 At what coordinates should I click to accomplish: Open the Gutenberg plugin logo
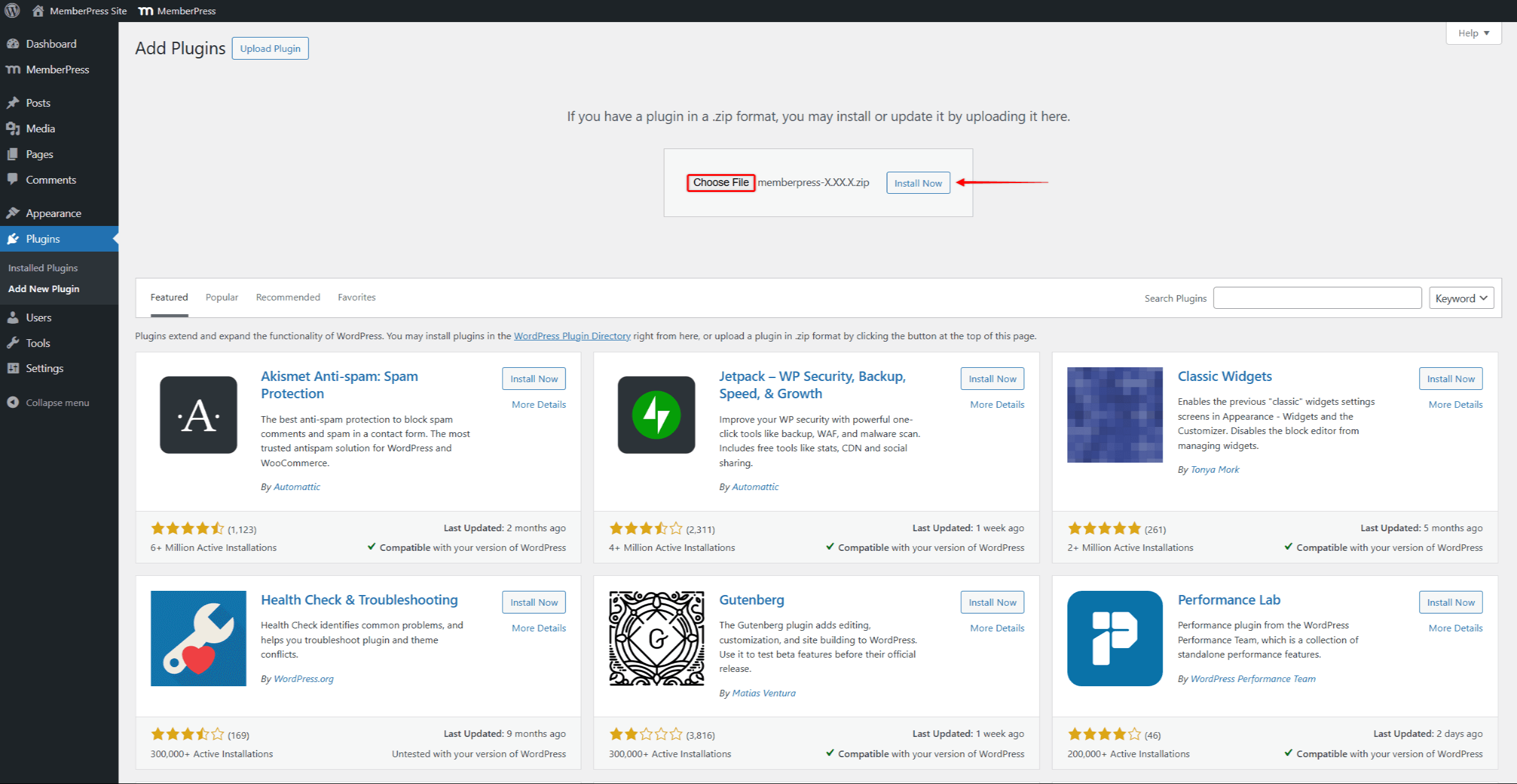pos(656,638)
